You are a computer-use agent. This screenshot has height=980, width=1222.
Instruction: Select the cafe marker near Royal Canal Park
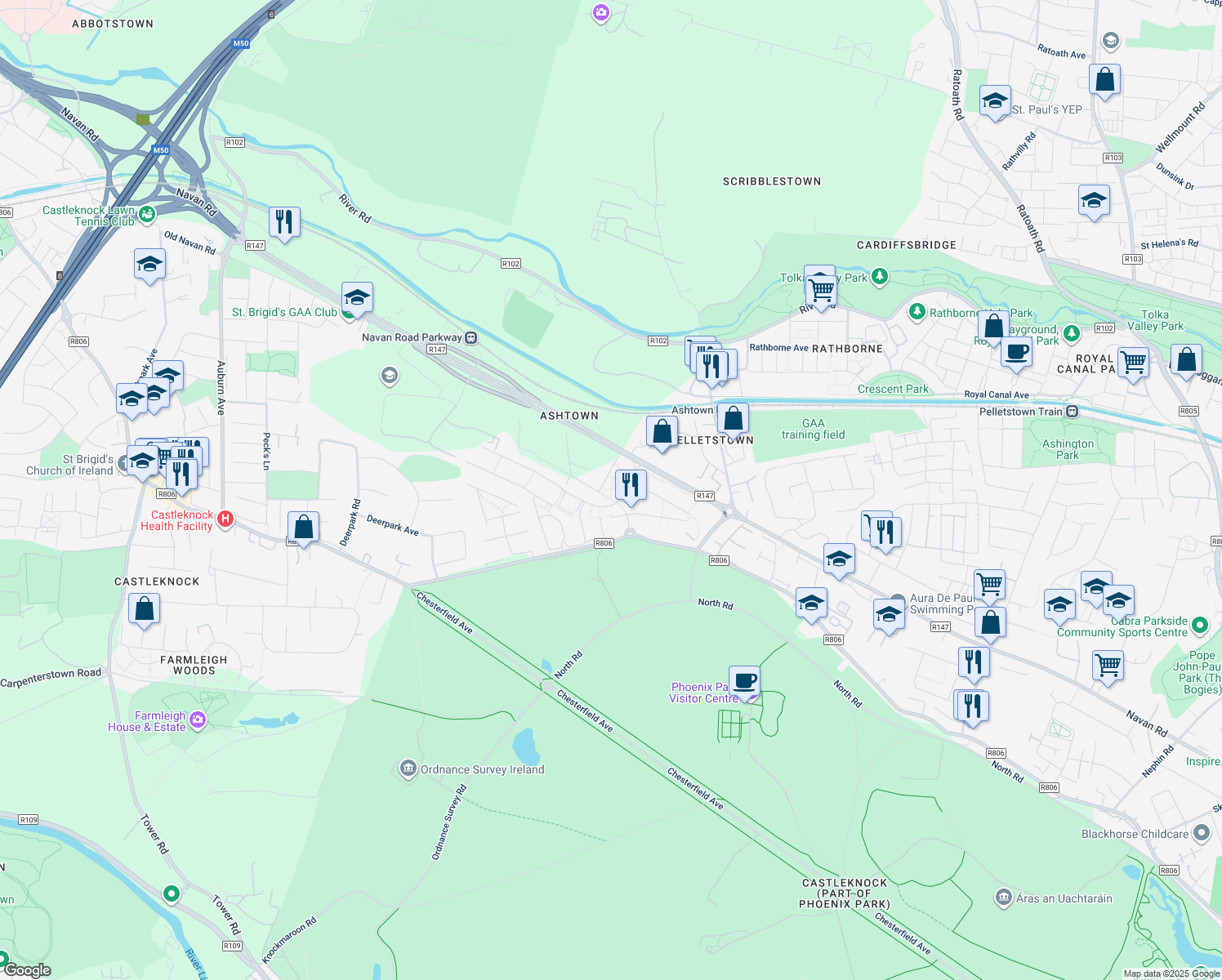[1016, 353]
